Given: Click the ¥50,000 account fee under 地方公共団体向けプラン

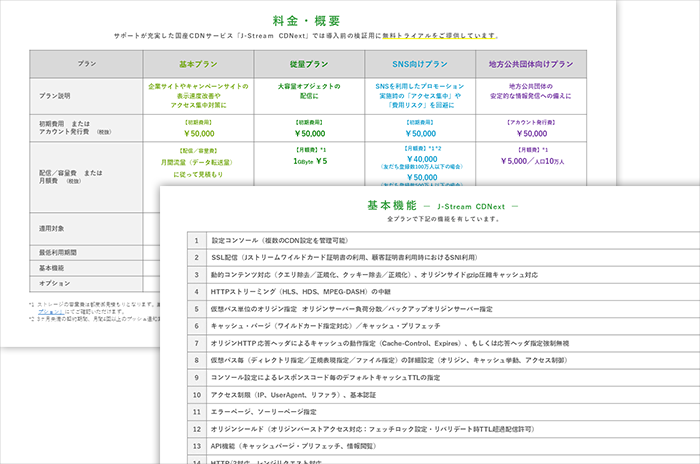Looking at the screenshot, I should click(531, 133).
